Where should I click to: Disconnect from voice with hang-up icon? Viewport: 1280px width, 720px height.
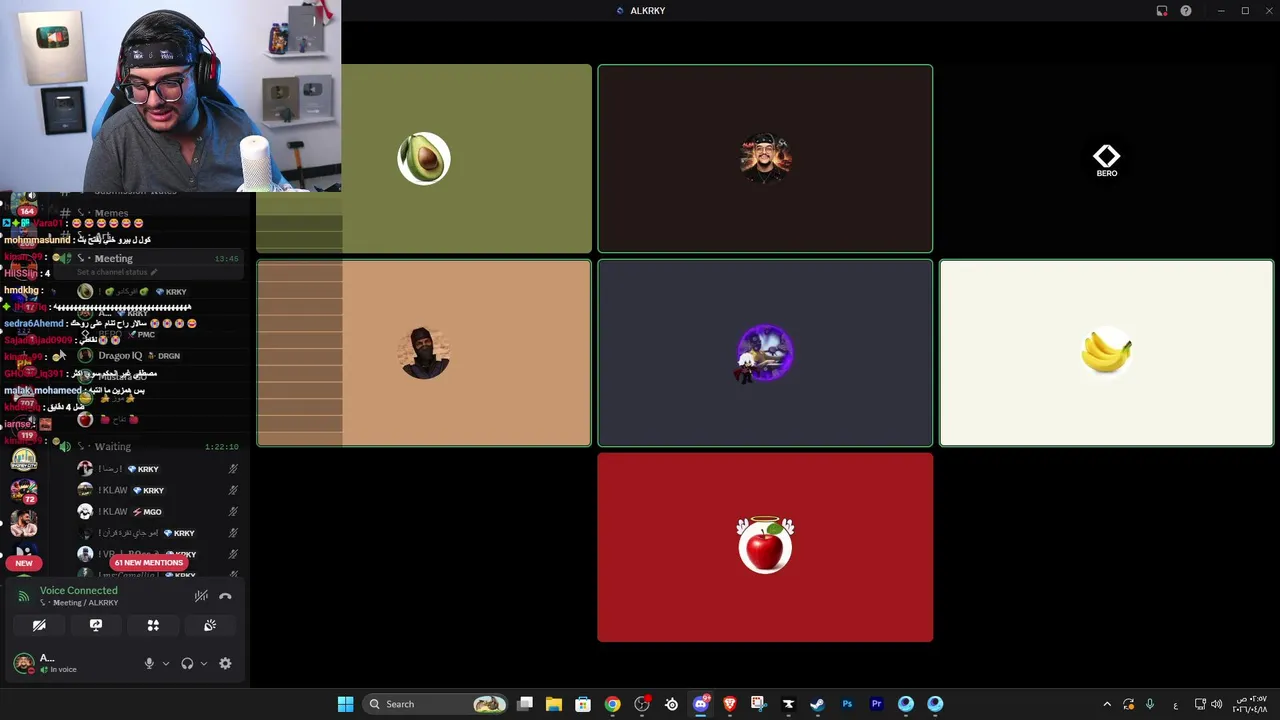tap(225, 596)
